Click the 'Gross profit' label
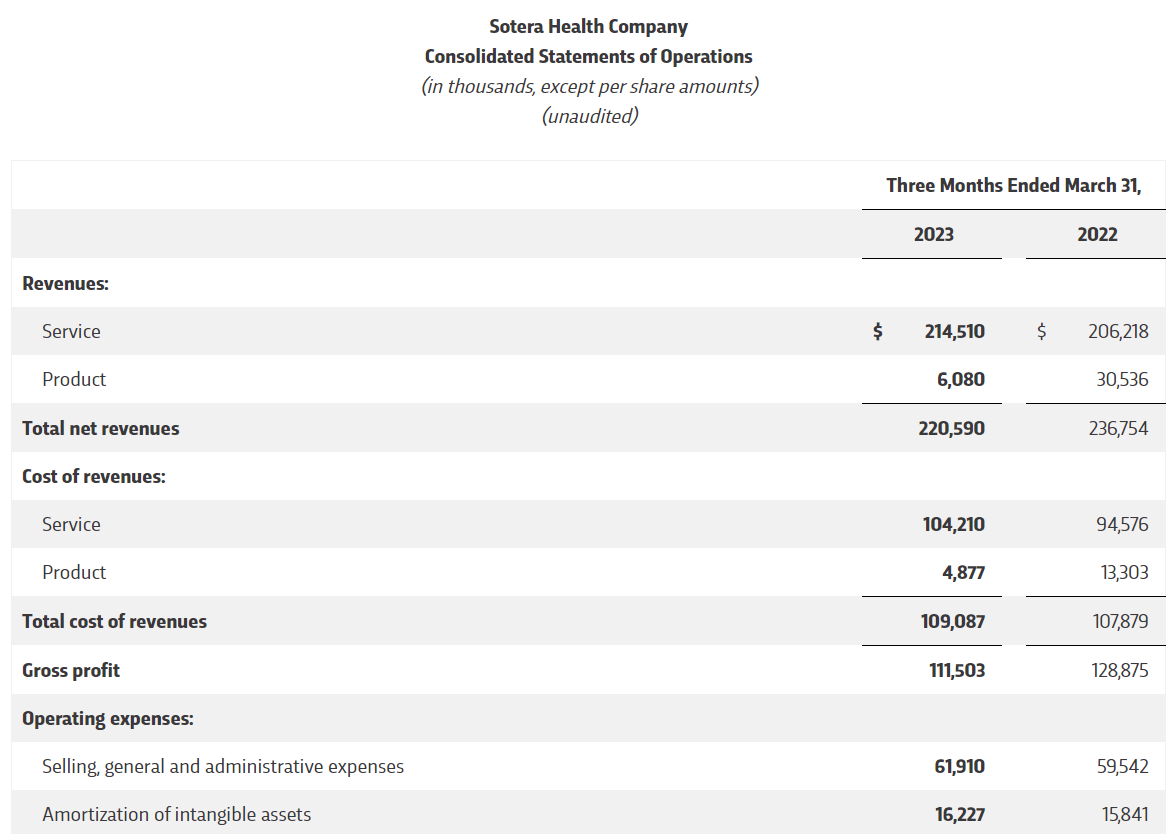Screen dimensions: 1167x834 (x=71, y=670)
